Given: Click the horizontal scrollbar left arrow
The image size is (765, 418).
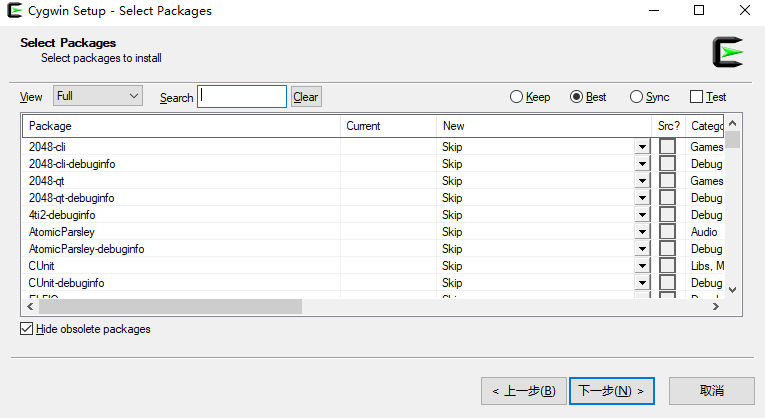Looking at the screenshot, I should 30,306.
